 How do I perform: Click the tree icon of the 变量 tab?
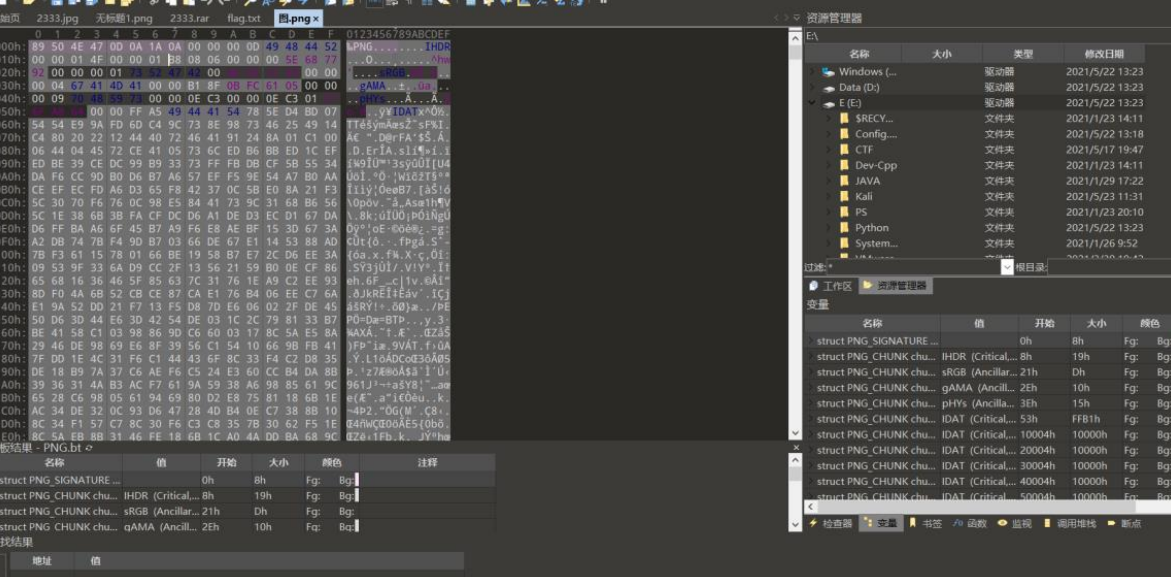click(867, 523)
